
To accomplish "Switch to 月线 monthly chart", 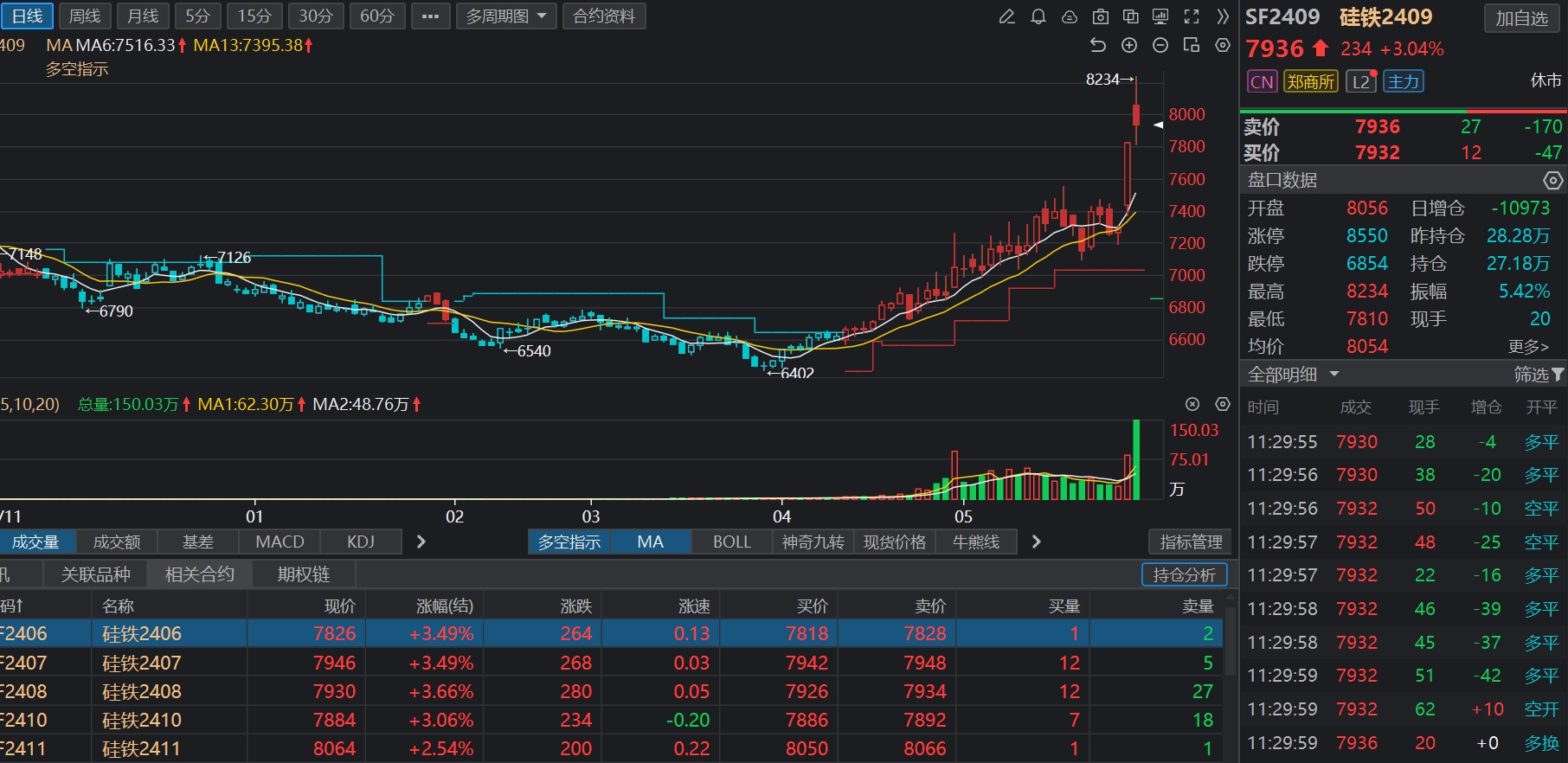I will [x=143, y=16].
